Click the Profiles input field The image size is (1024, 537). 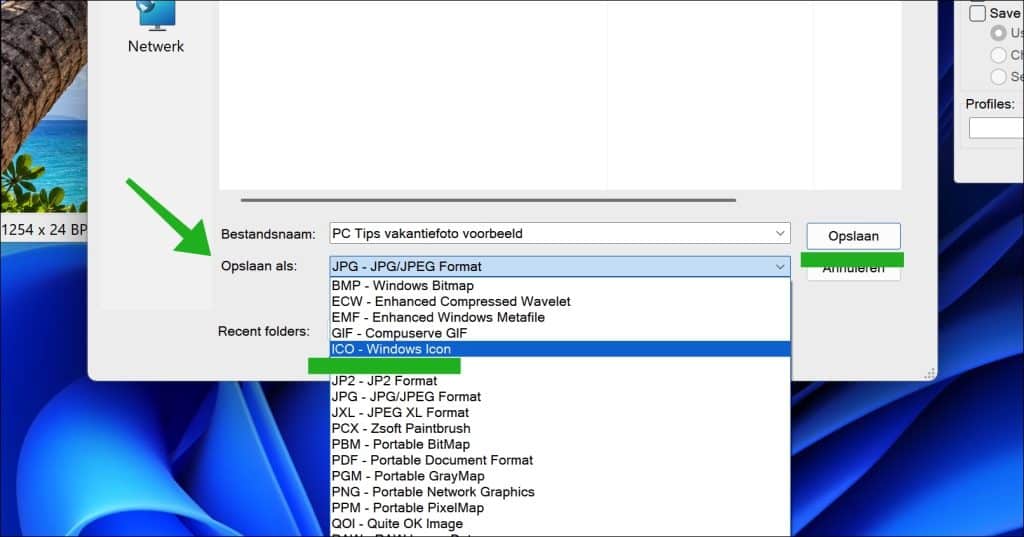coord(996,128)
